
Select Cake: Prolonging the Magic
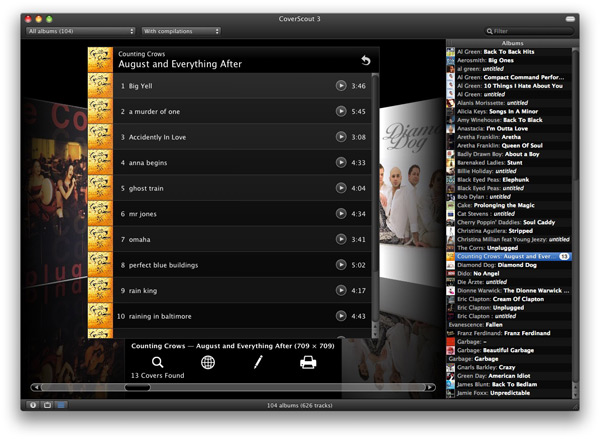click(x=509, y=205)
